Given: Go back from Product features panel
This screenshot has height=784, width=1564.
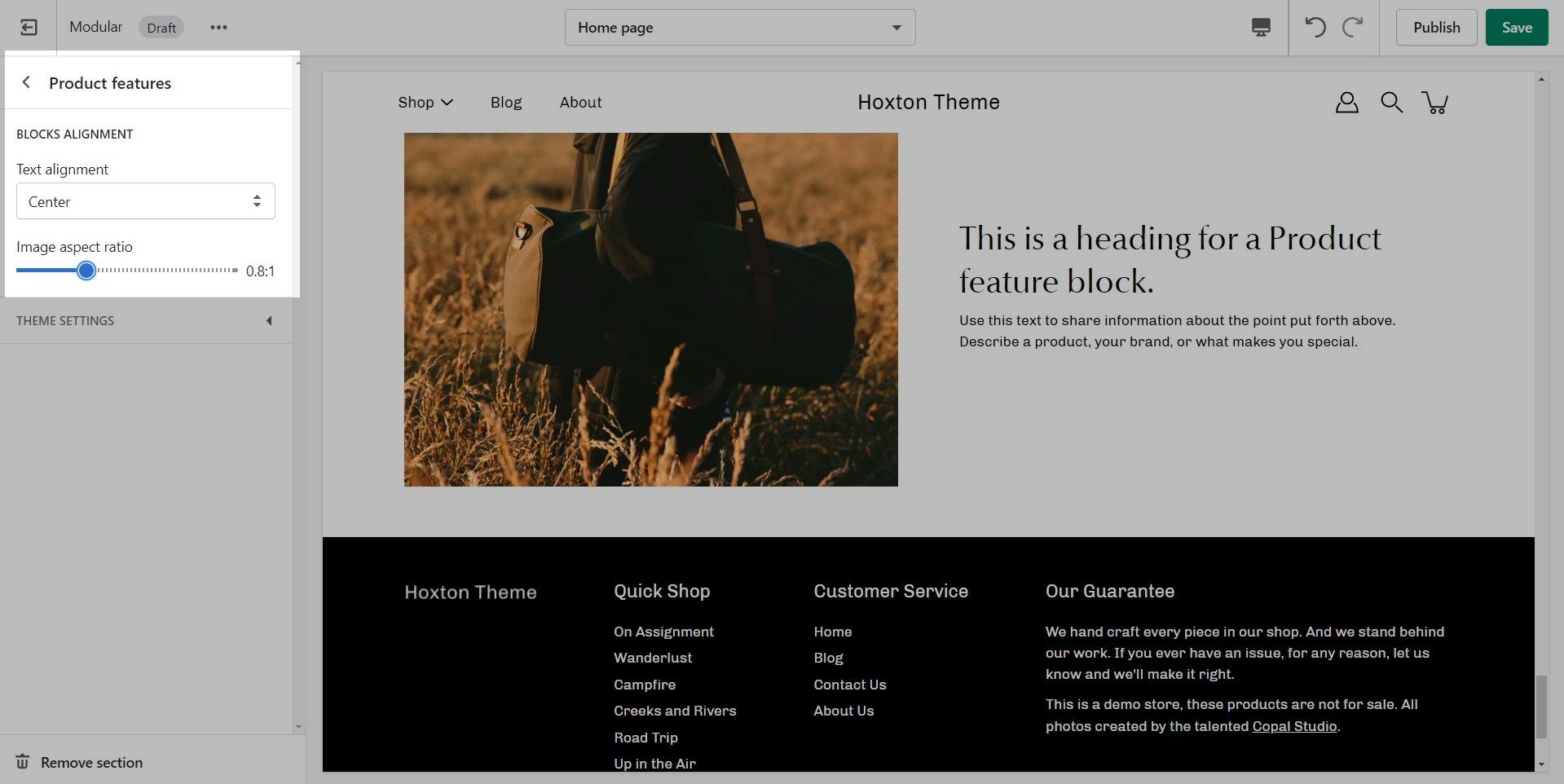Looking at the screenshot, I should pyautogui.click(x=27, y=82).
